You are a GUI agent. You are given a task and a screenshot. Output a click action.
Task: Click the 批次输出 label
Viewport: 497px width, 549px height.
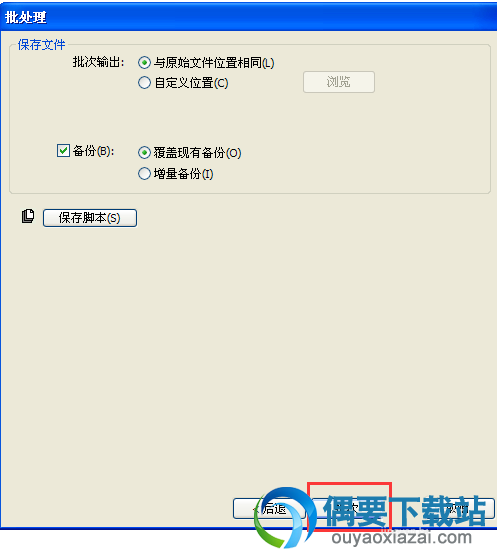click(98, 62)
